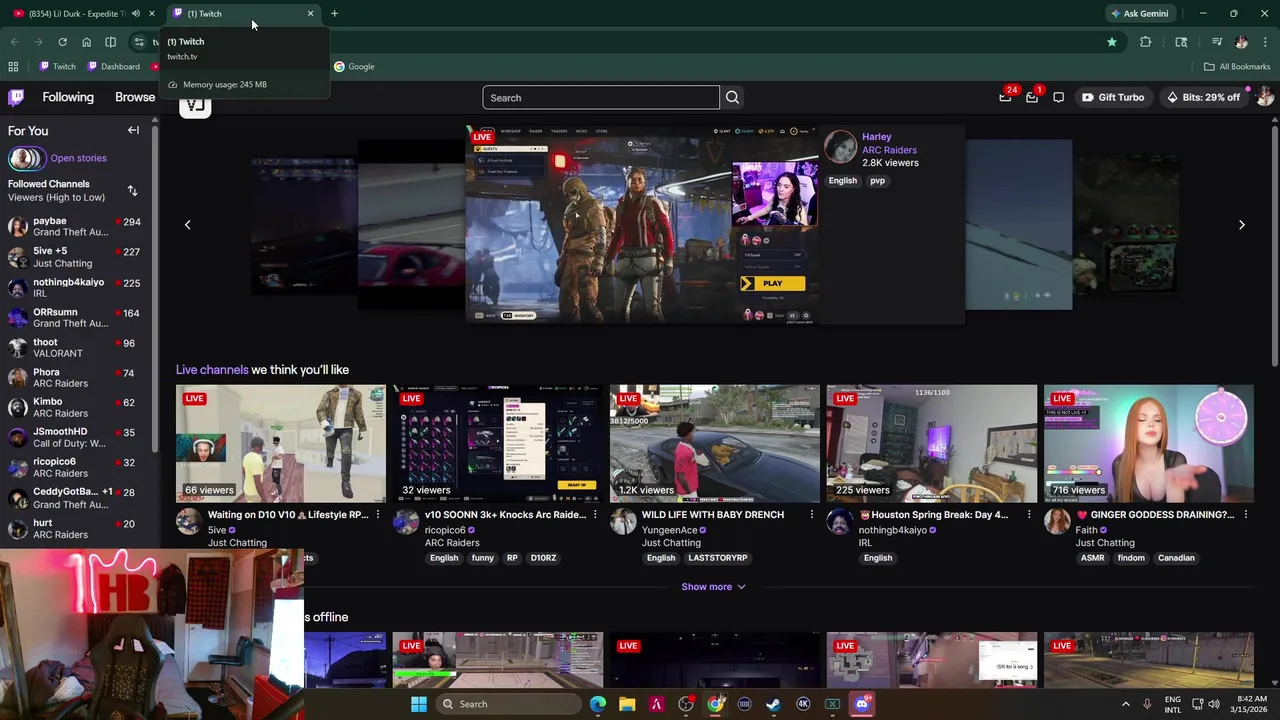This screenshot has width=1280, height=720.
Task: Open site information icon in address bar
Action: pyautogui.click(x=139, y=42)
